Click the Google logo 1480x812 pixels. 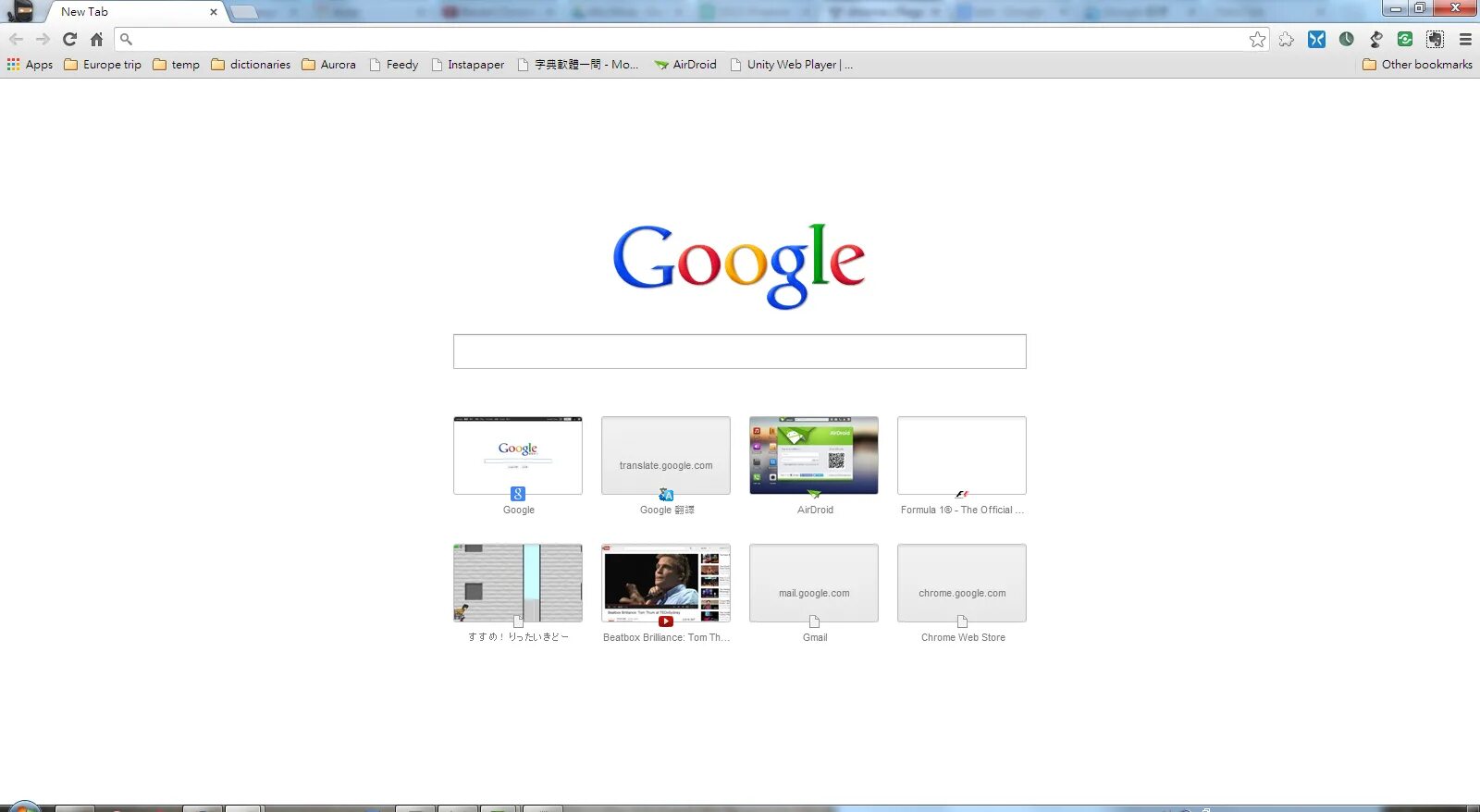739,265
